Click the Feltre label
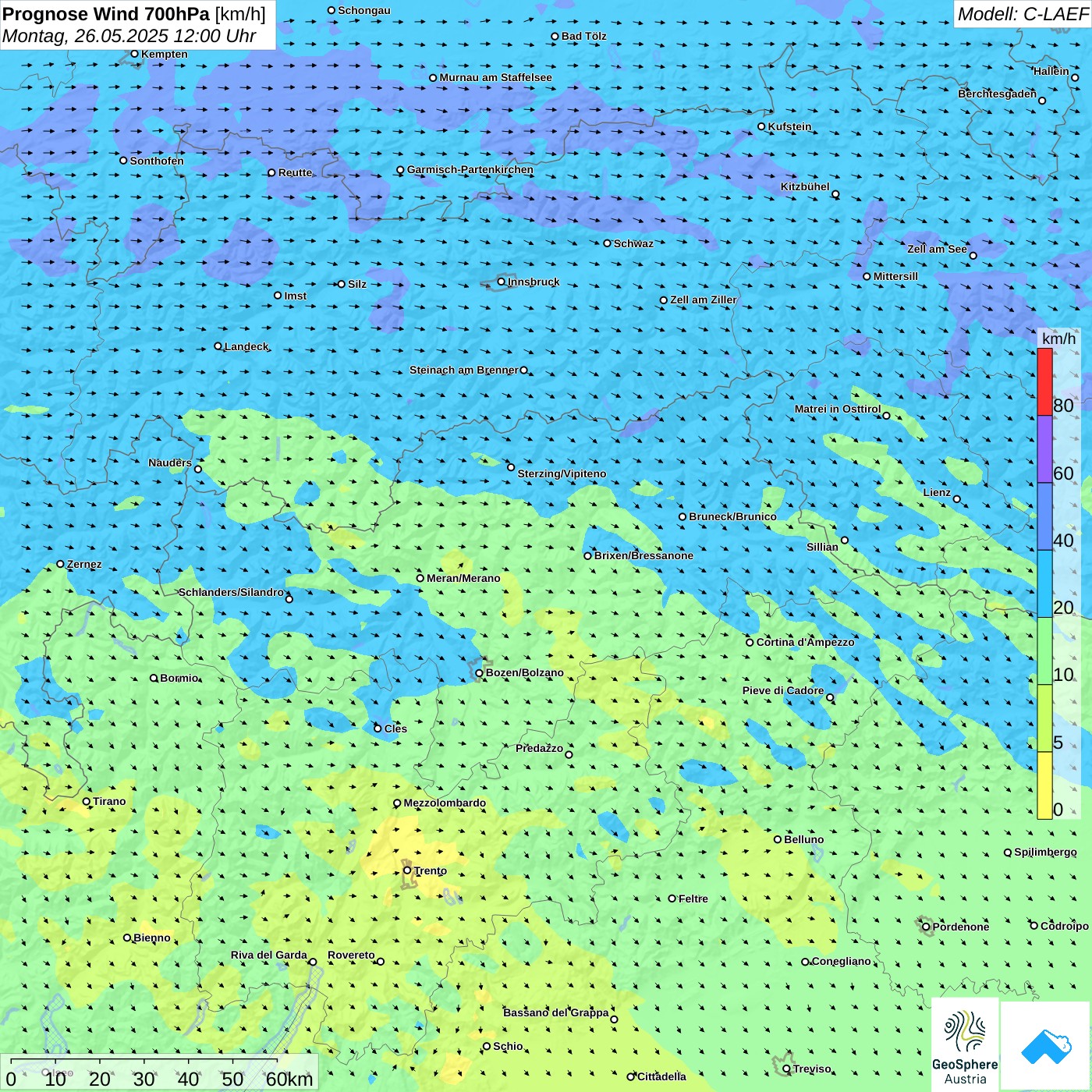The width and height of the screenshot is (1092, 1092). coord(693,899)
